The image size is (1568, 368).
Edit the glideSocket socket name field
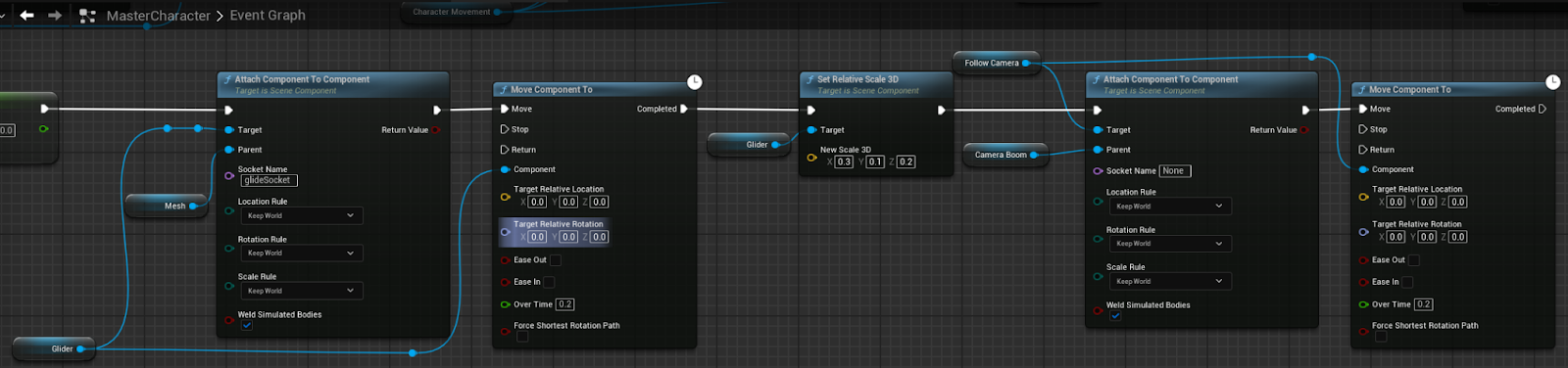pos(269,180)
